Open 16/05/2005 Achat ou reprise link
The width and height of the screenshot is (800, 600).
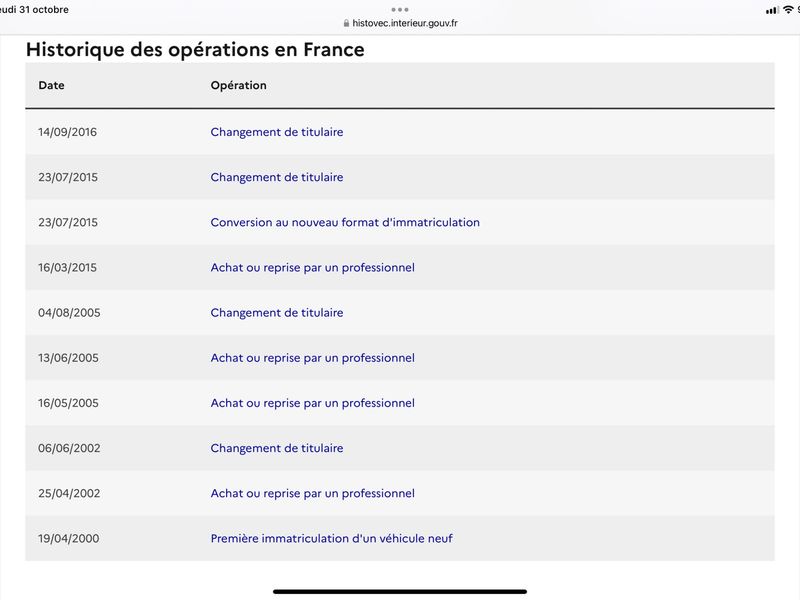(312, 403)
